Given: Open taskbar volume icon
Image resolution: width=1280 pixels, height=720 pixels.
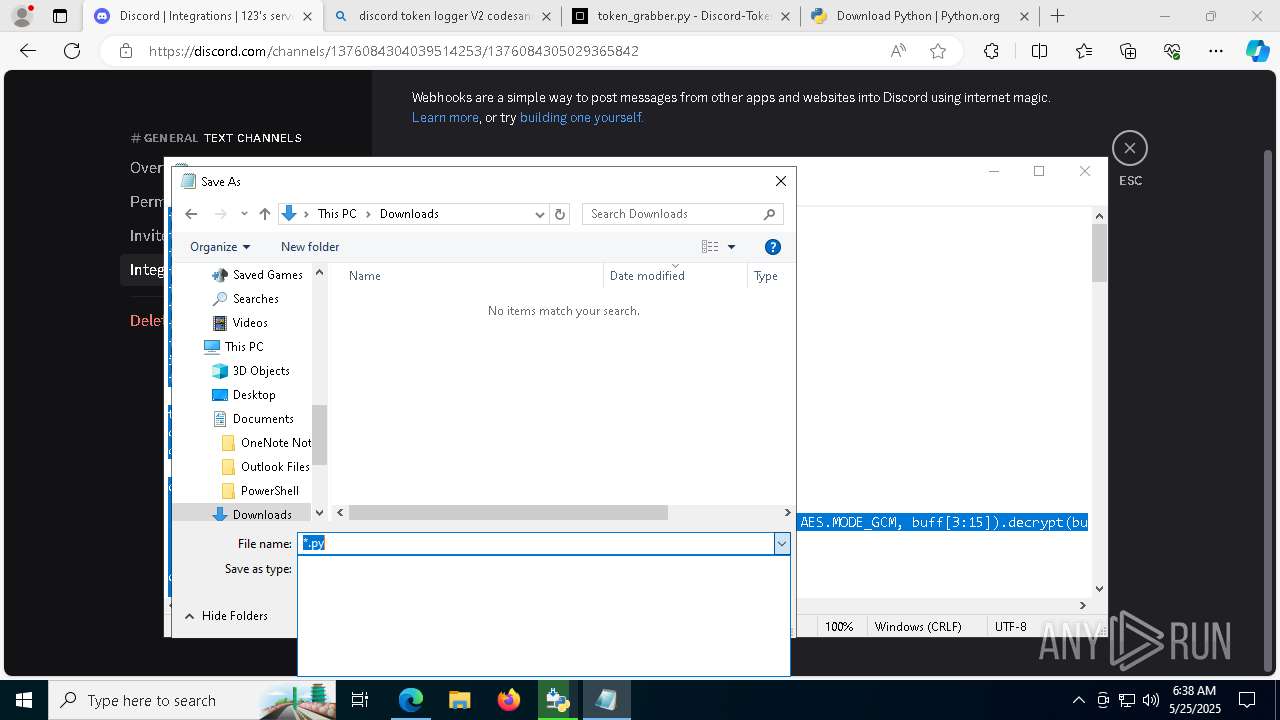Looking at the screenshot, I should coord(1150,700).
